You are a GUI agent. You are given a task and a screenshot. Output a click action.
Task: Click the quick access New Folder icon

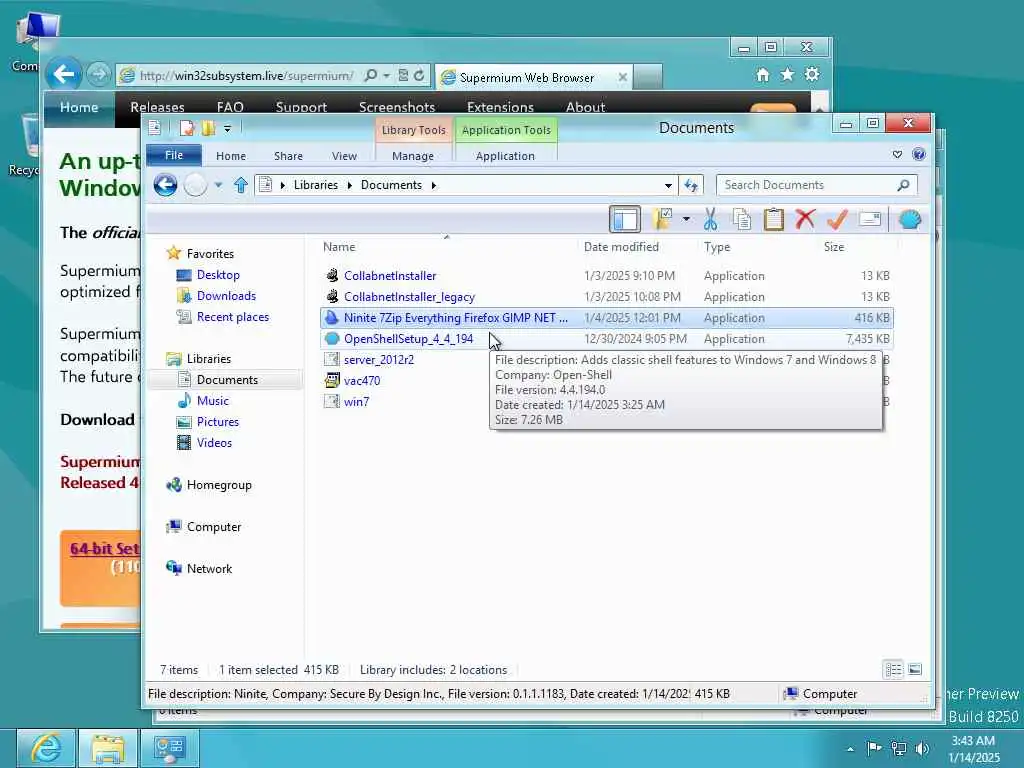tap(208, 128)
